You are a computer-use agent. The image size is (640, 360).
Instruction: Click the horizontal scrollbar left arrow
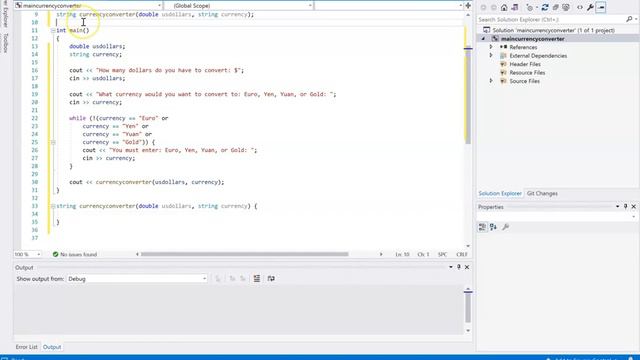(137, 254)
